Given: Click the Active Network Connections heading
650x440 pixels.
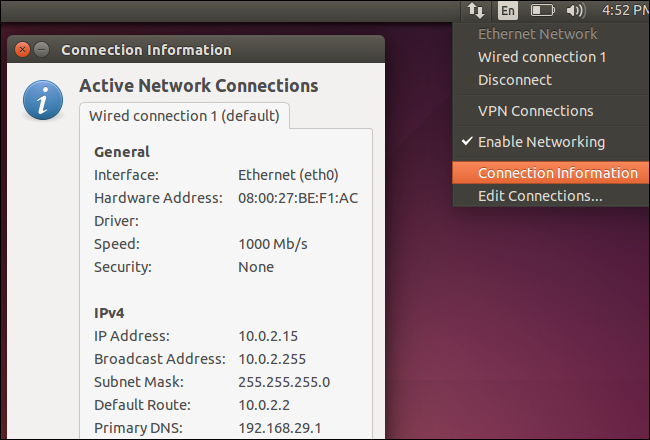Looking at the screenshot, I should pos(199,86).
